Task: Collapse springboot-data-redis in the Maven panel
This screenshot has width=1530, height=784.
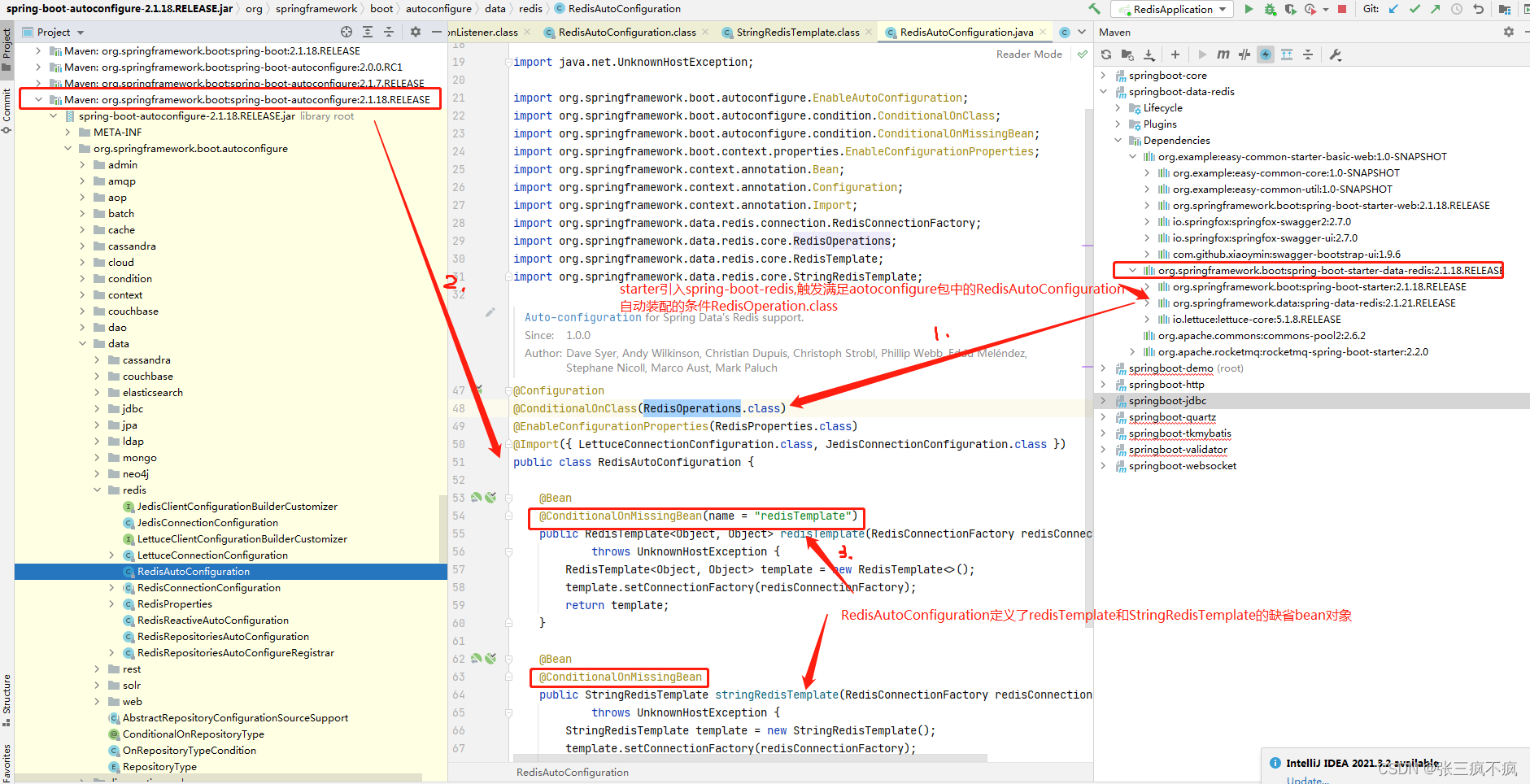Action: point(1103,91)
